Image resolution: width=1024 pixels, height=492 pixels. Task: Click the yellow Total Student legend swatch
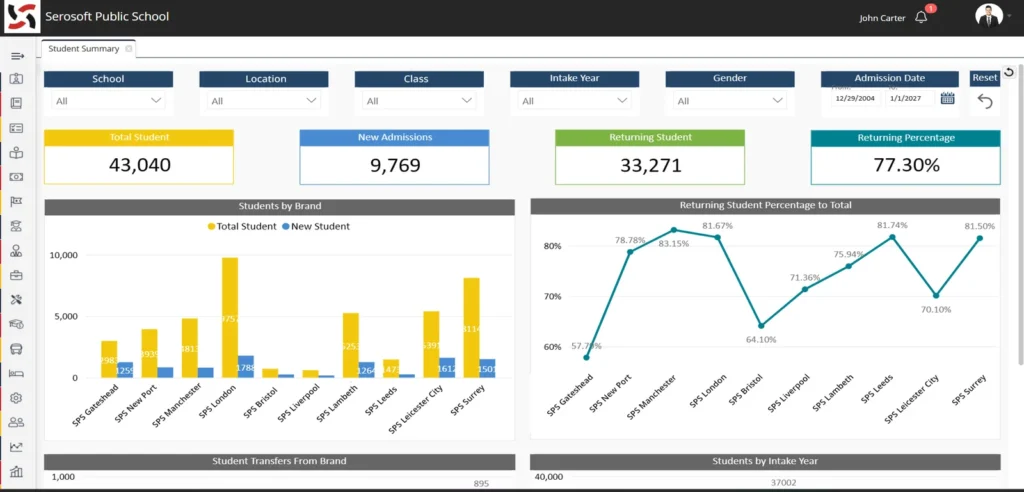(211, 227)
